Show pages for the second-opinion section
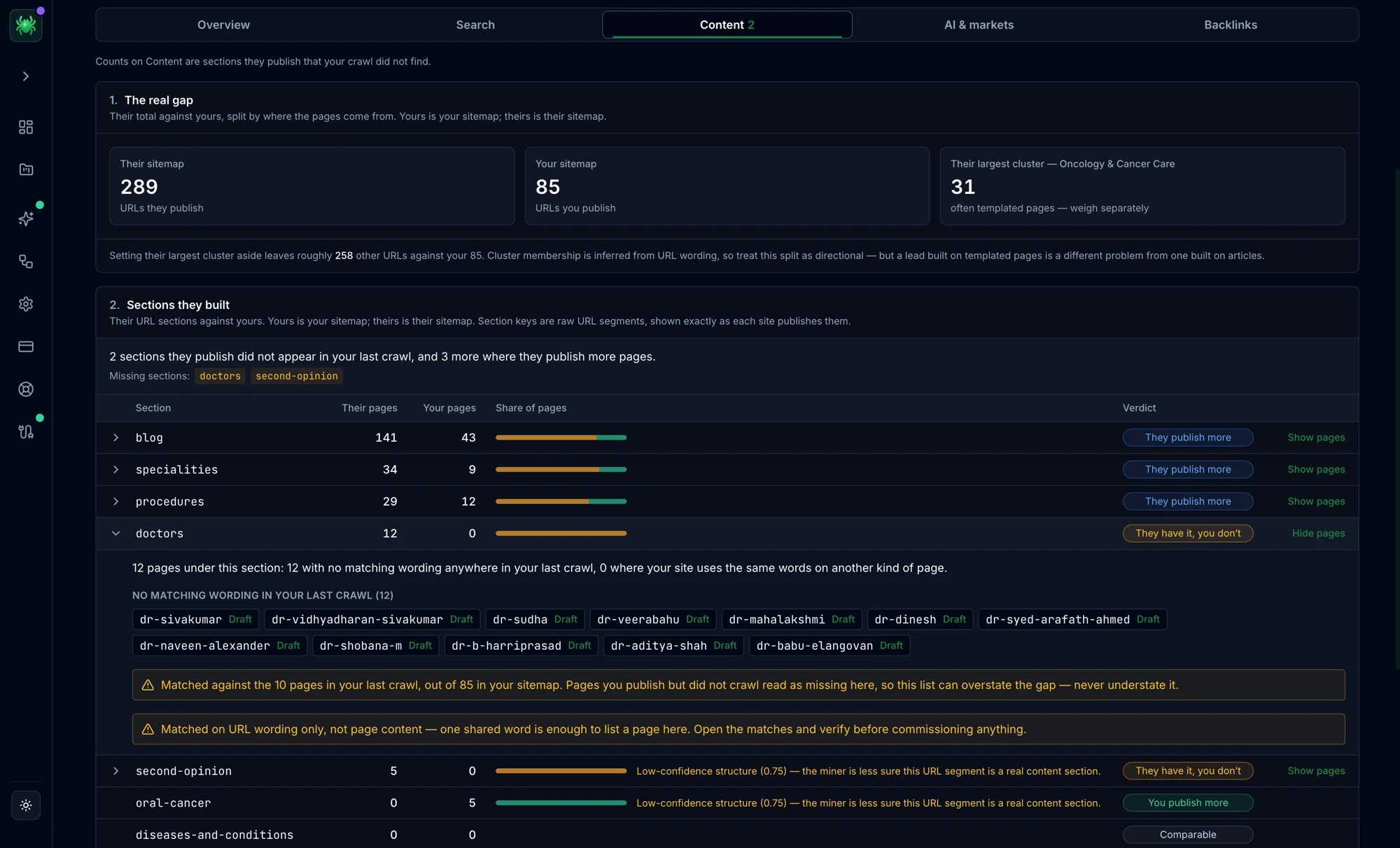Image resolution: width=1400 pixels, height=848 pixels. pyautogui.click(x=1316, y=771)
